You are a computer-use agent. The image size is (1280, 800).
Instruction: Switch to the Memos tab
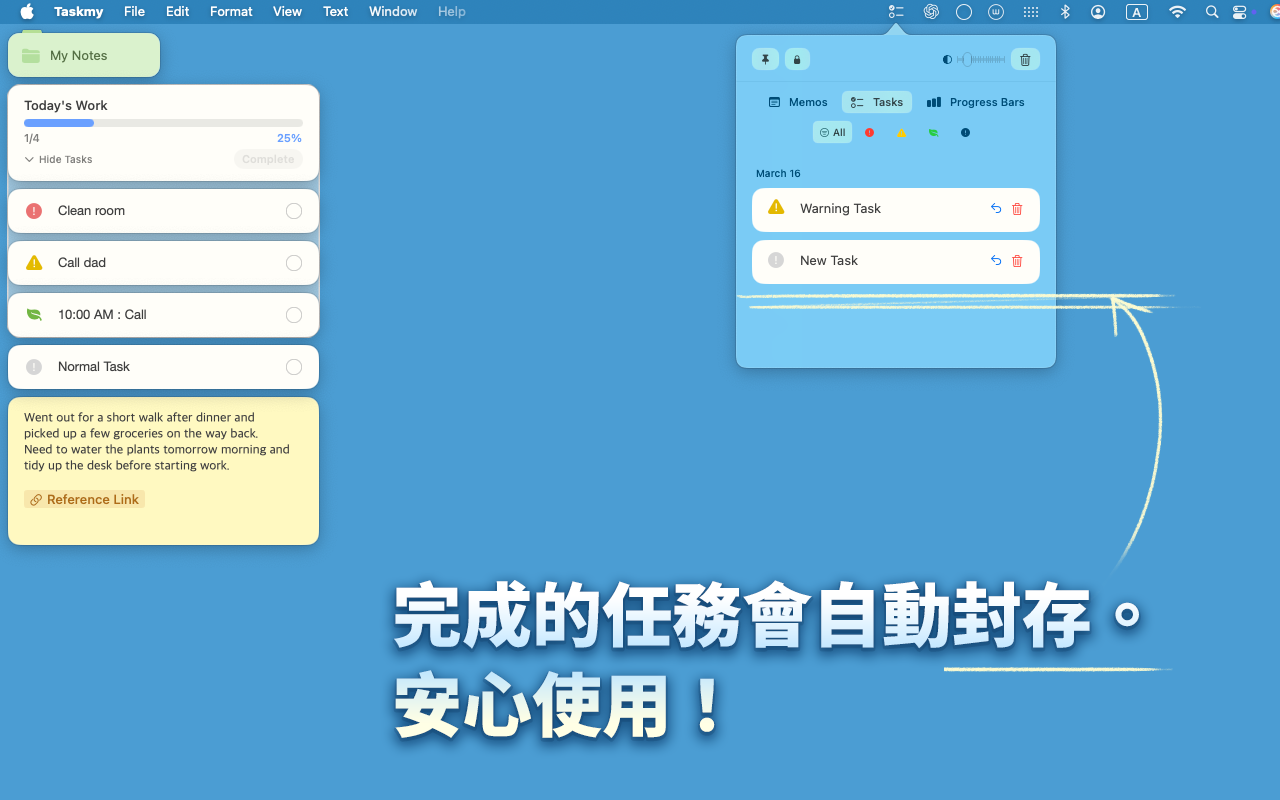point(798,102)
